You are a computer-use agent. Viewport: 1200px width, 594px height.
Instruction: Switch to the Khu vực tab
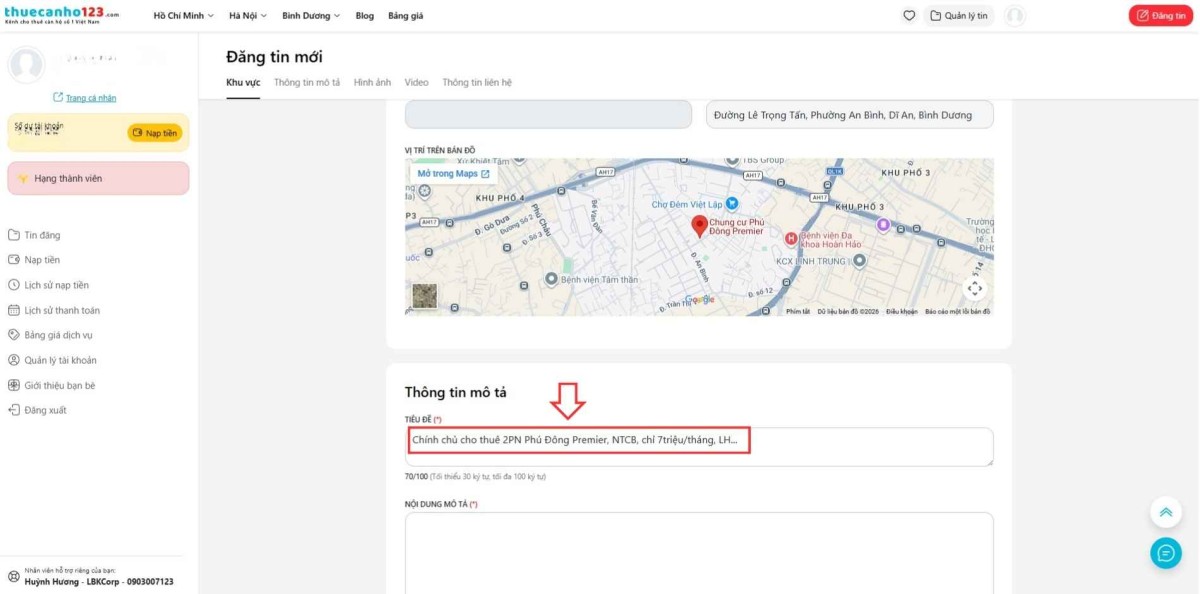243,83
